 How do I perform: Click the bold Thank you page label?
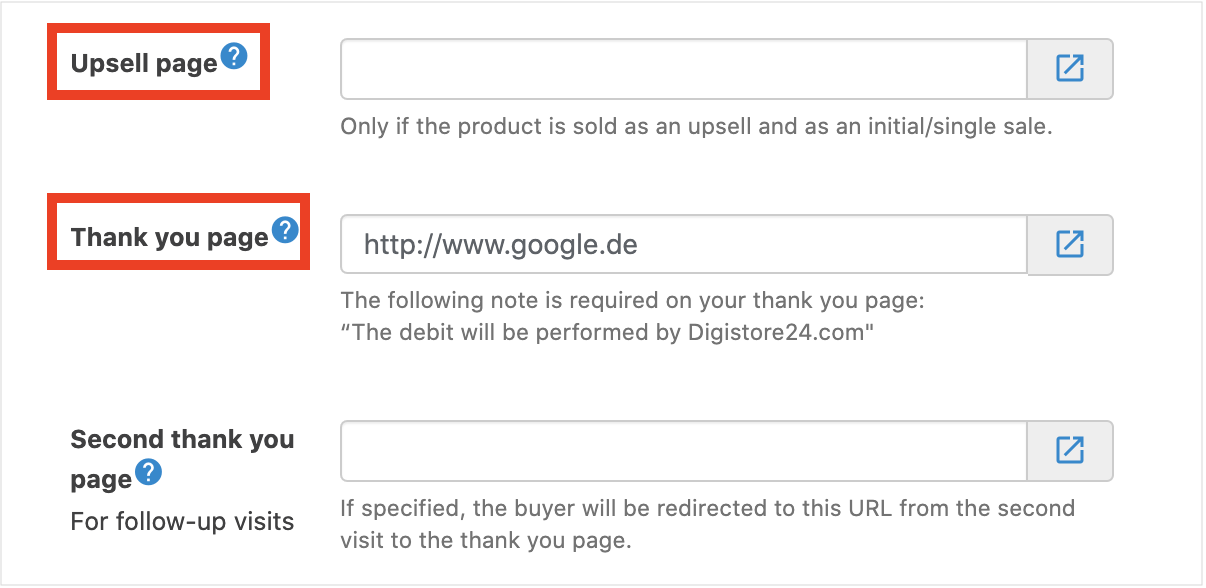click(169, 238)
